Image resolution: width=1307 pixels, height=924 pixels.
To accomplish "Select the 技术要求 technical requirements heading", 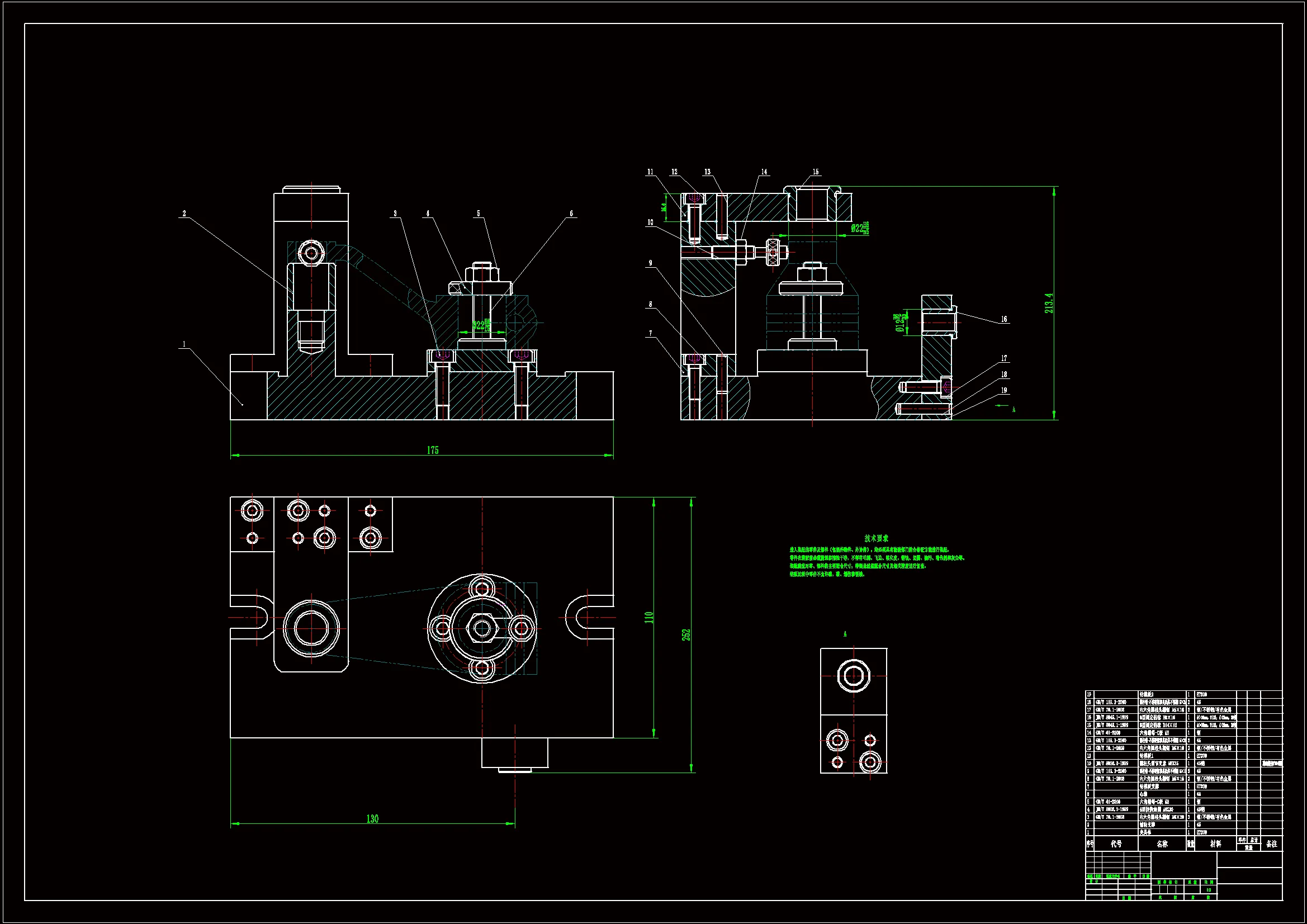I will (876, 538).
